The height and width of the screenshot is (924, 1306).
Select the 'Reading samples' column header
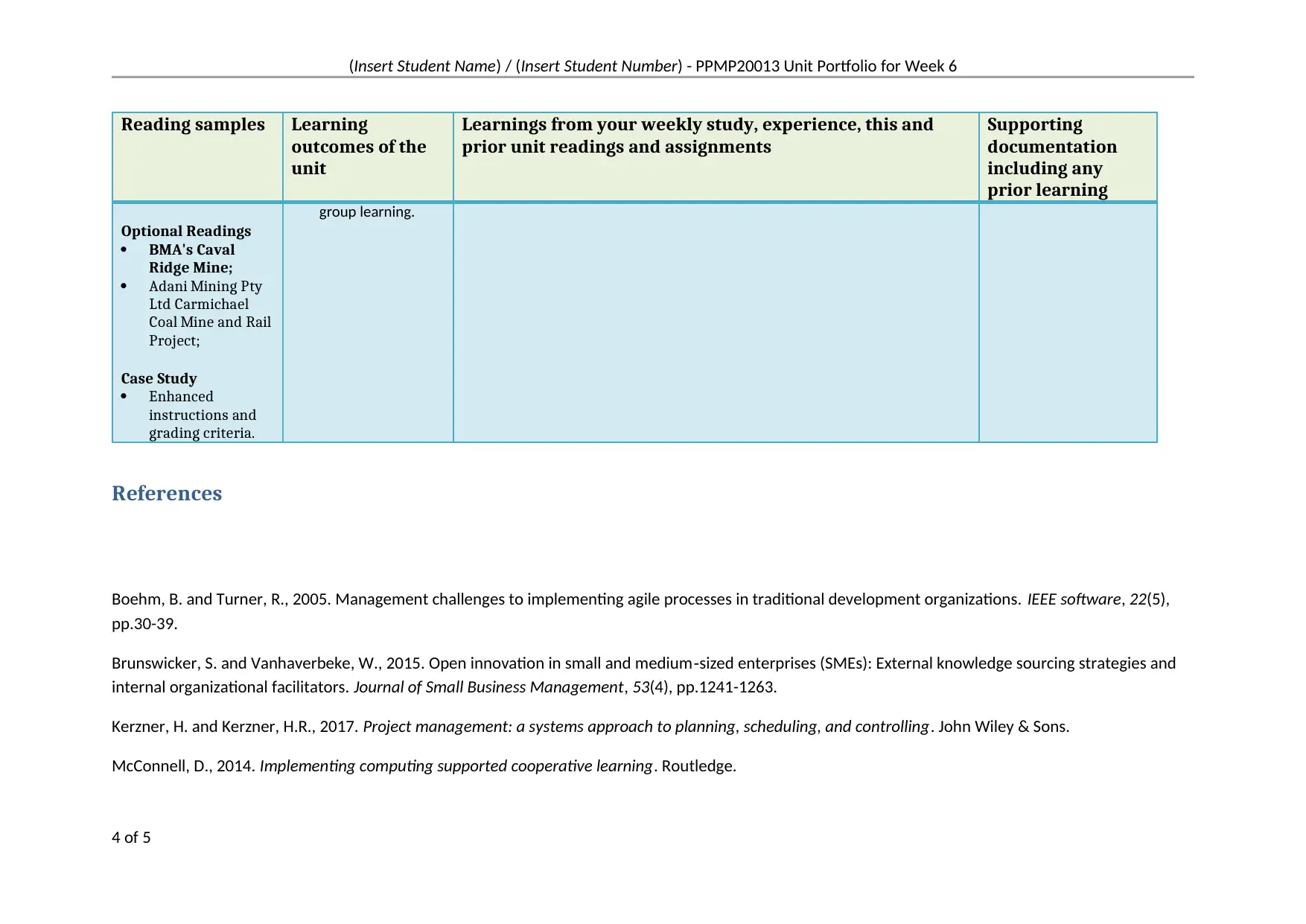click(x=197, y=156)
